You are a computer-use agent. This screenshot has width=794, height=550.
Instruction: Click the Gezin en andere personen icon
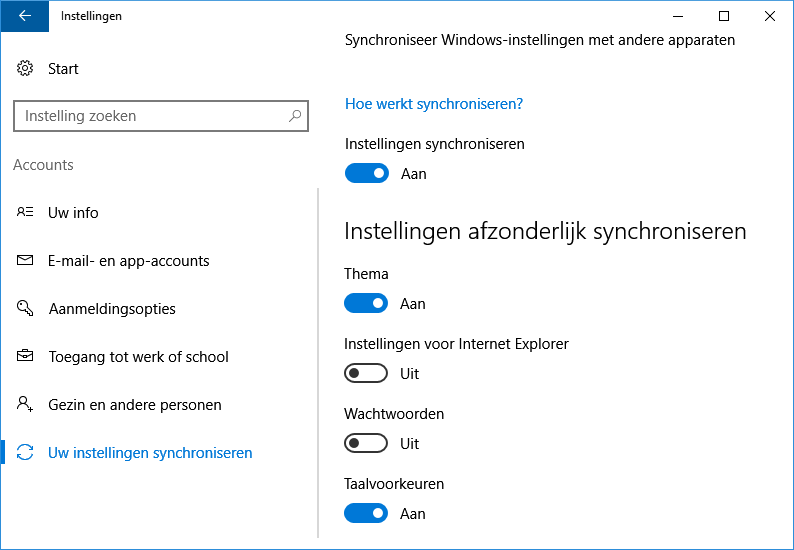(25, 405)
